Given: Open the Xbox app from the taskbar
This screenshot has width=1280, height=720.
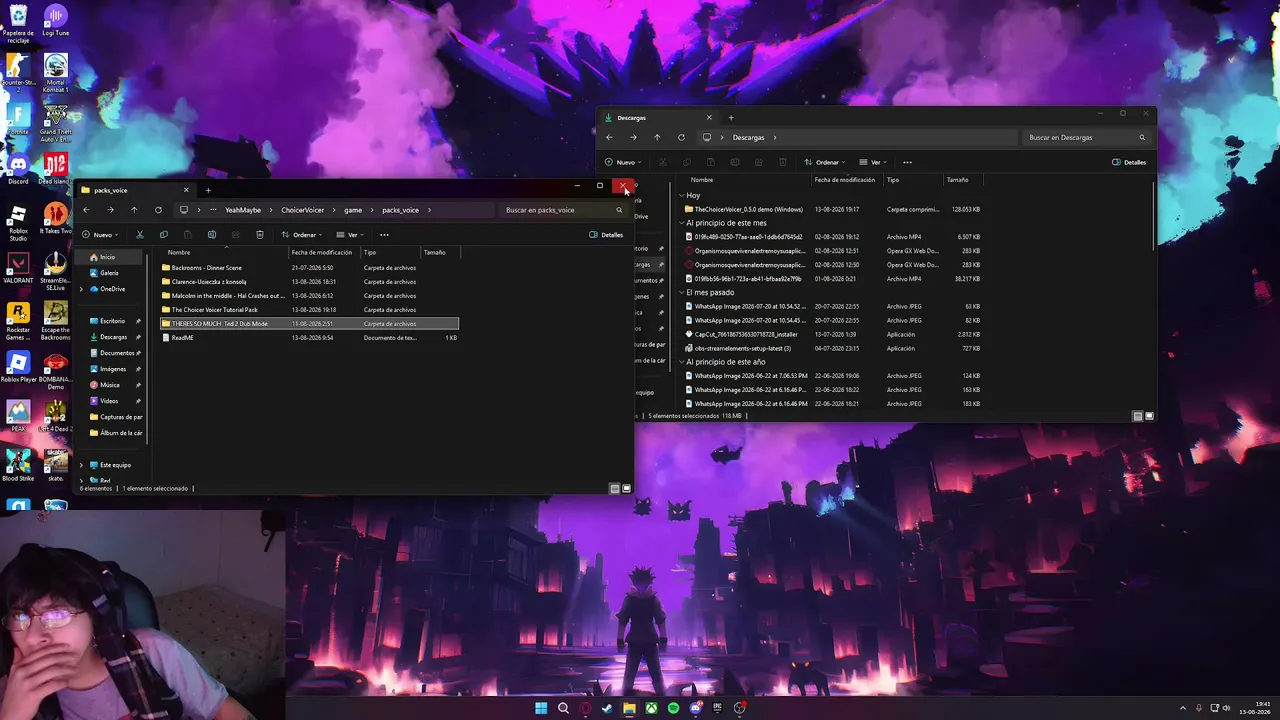Looking at the screenshot, I should (651, 708).
